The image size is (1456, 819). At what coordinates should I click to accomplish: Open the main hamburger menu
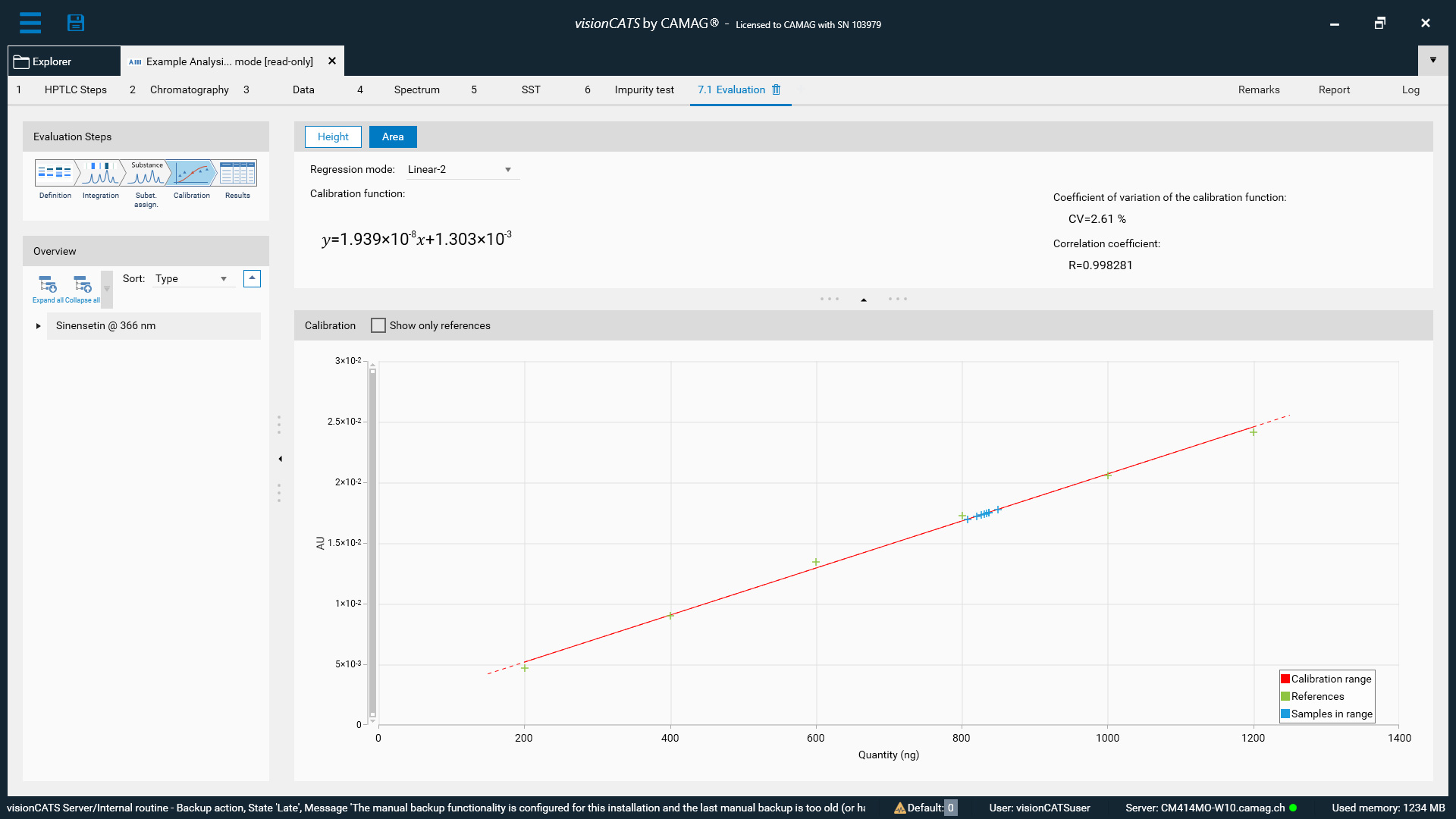pos(30,23)
